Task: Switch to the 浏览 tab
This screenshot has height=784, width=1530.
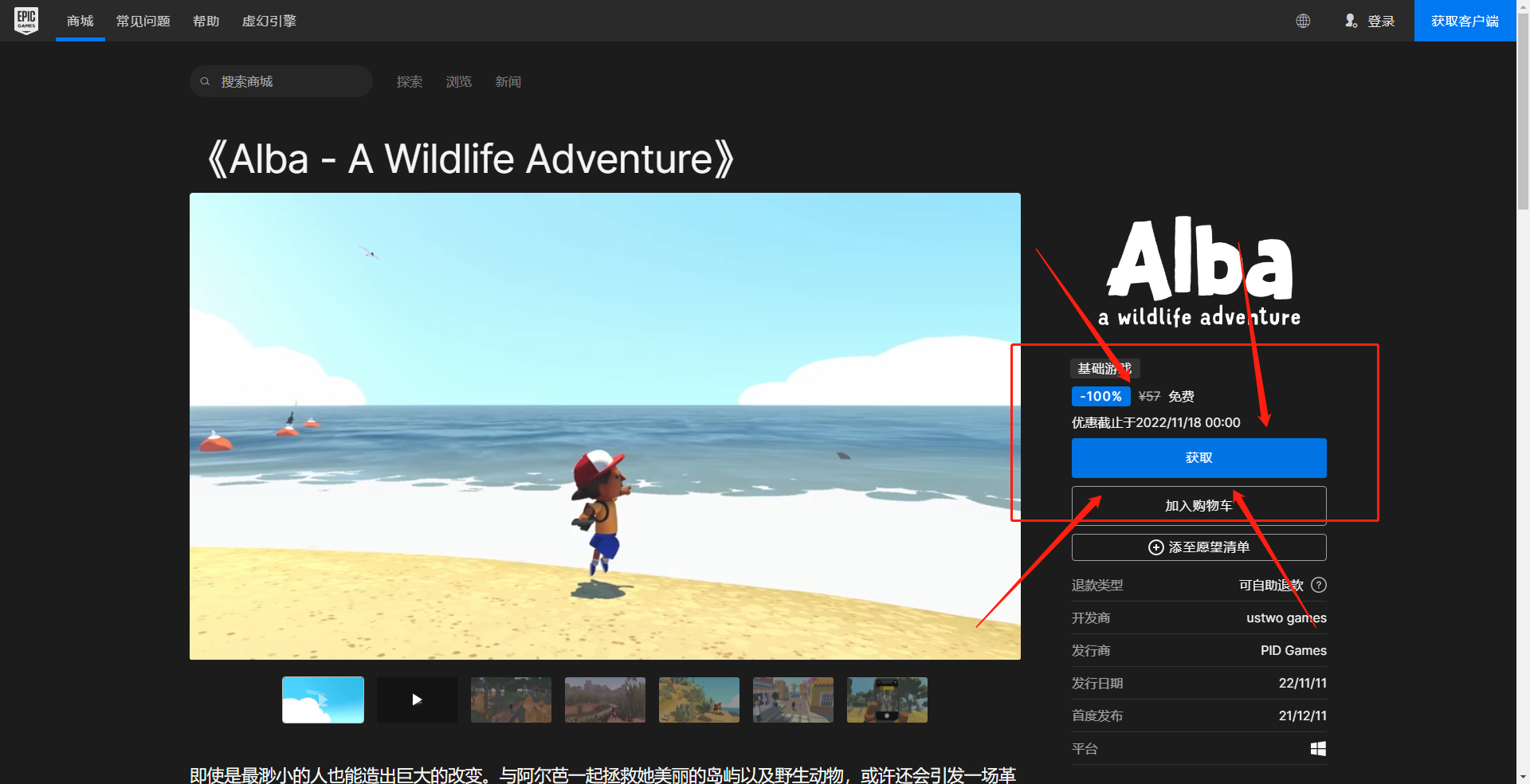Action: click(x=459, y=81)
